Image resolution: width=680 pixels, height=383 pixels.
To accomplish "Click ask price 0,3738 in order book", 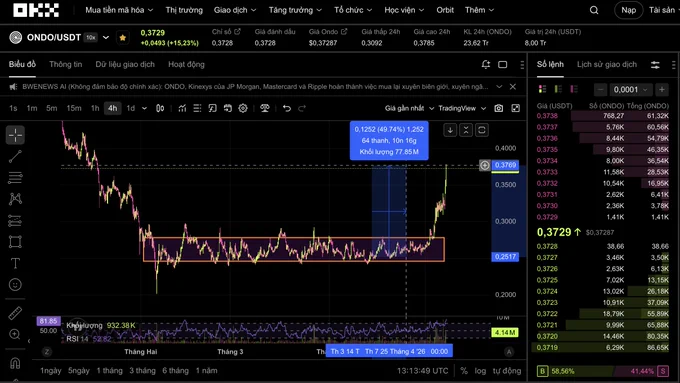I will click(x=547, y=116).
